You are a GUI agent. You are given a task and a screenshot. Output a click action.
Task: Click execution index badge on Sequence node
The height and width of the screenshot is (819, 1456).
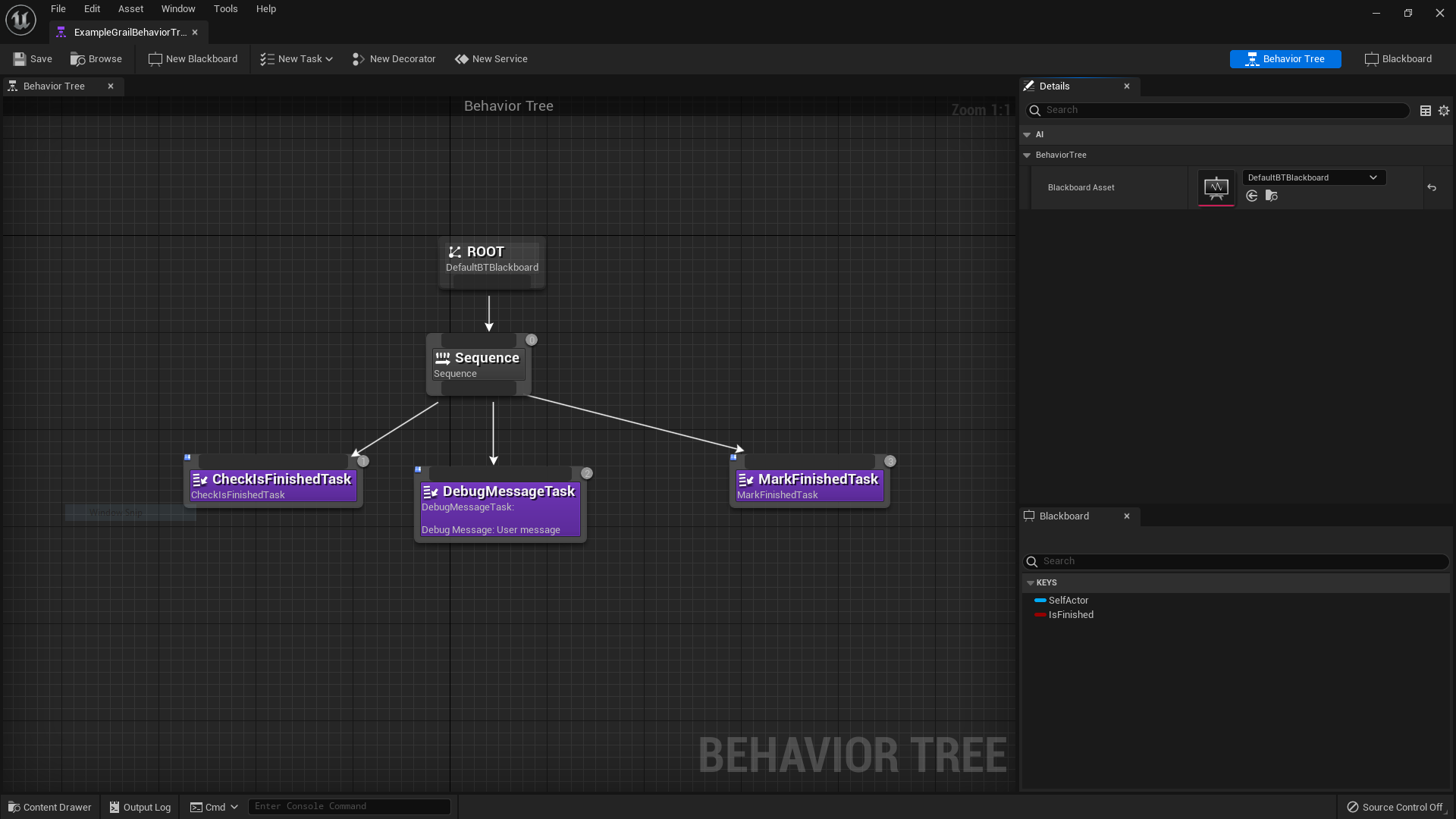532,340
